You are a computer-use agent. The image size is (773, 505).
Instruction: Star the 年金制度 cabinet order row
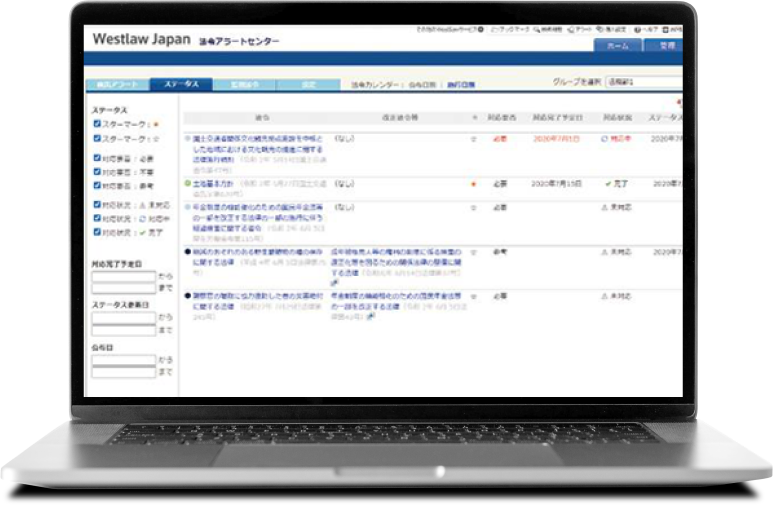click(474, 208)
